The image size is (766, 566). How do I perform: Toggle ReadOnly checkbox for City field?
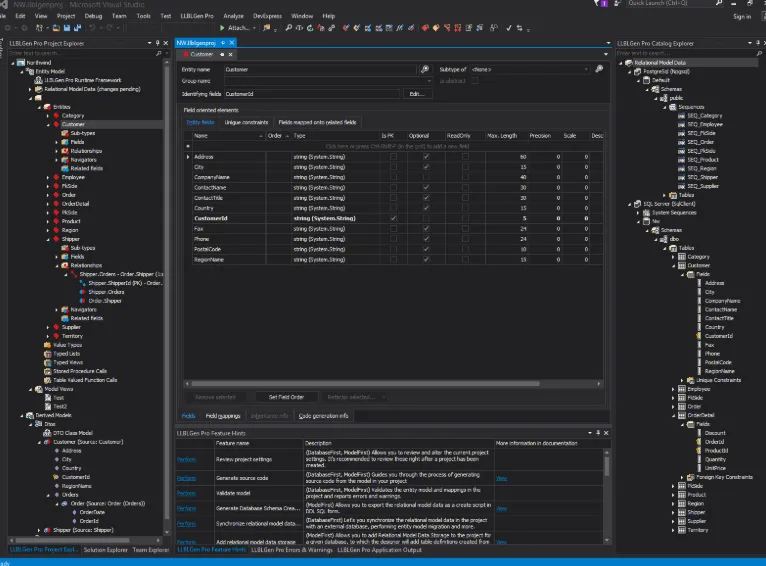[x=465, y=167]
